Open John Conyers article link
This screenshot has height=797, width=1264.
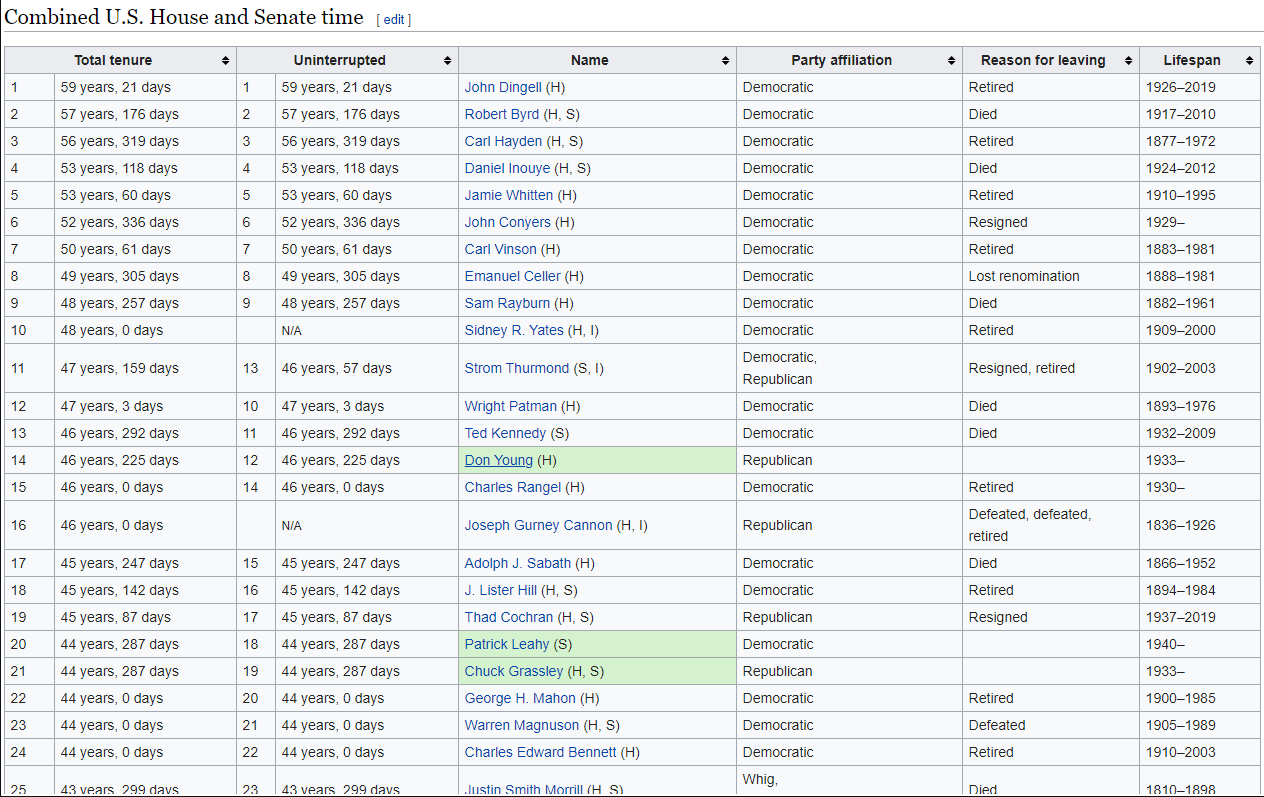tap(508, 222)
